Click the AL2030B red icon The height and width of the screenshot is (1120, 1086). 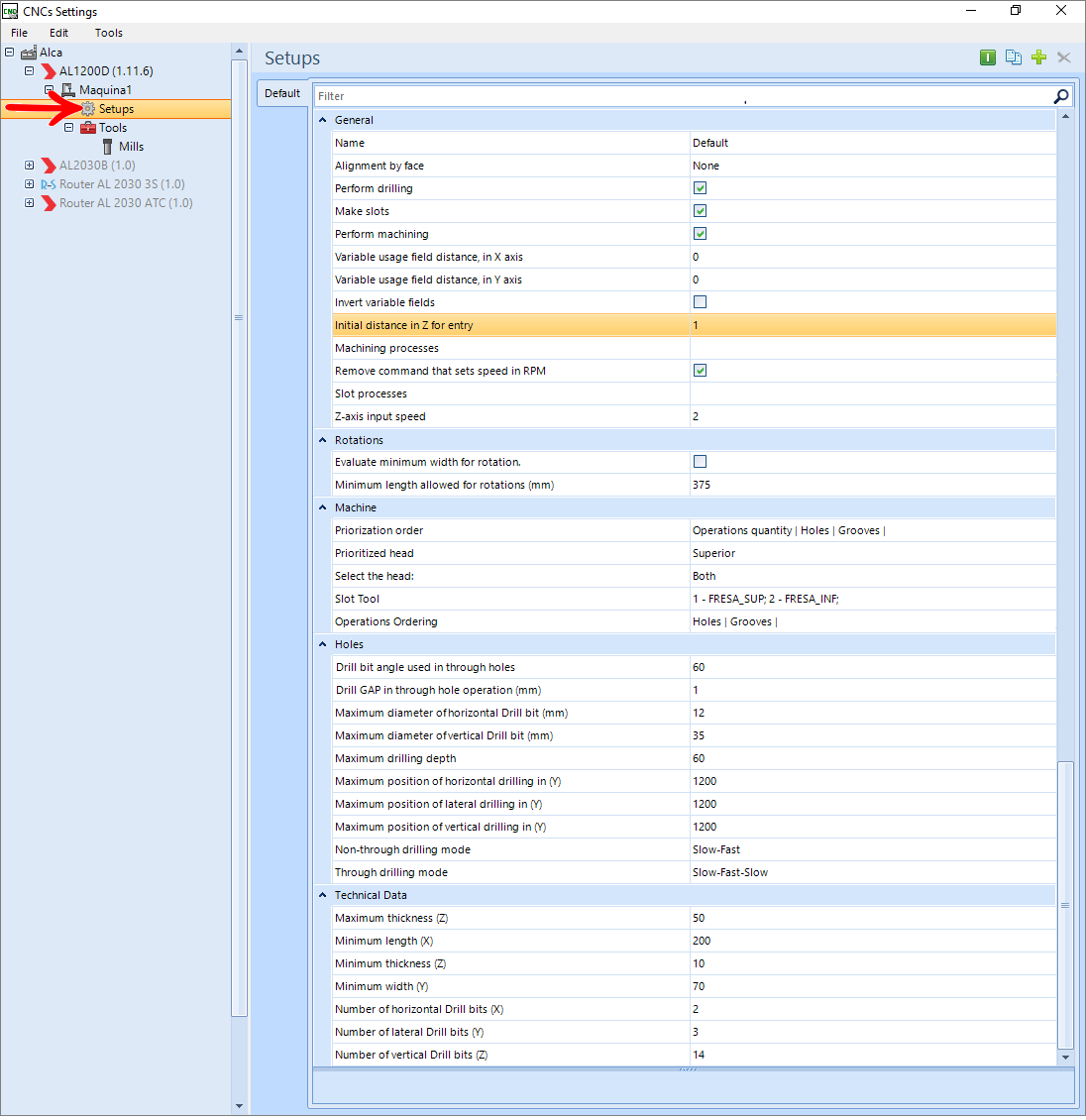click(49, 165)
